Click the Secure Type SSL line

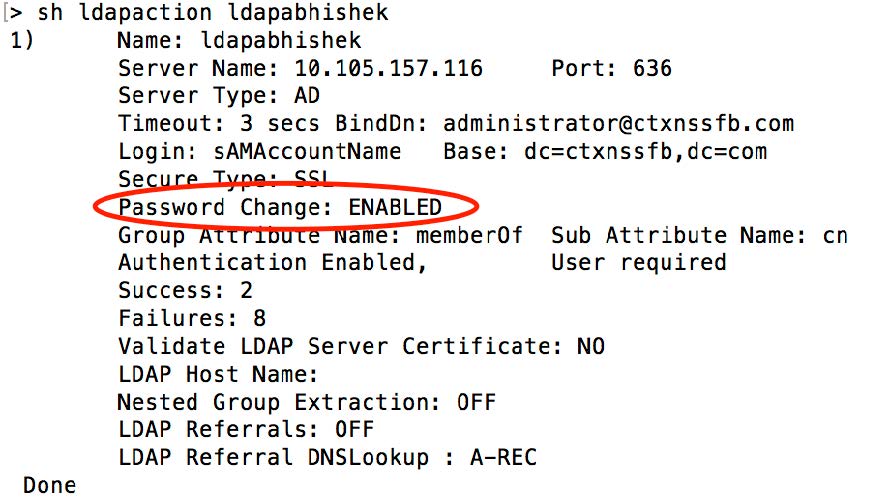[226, 180]
